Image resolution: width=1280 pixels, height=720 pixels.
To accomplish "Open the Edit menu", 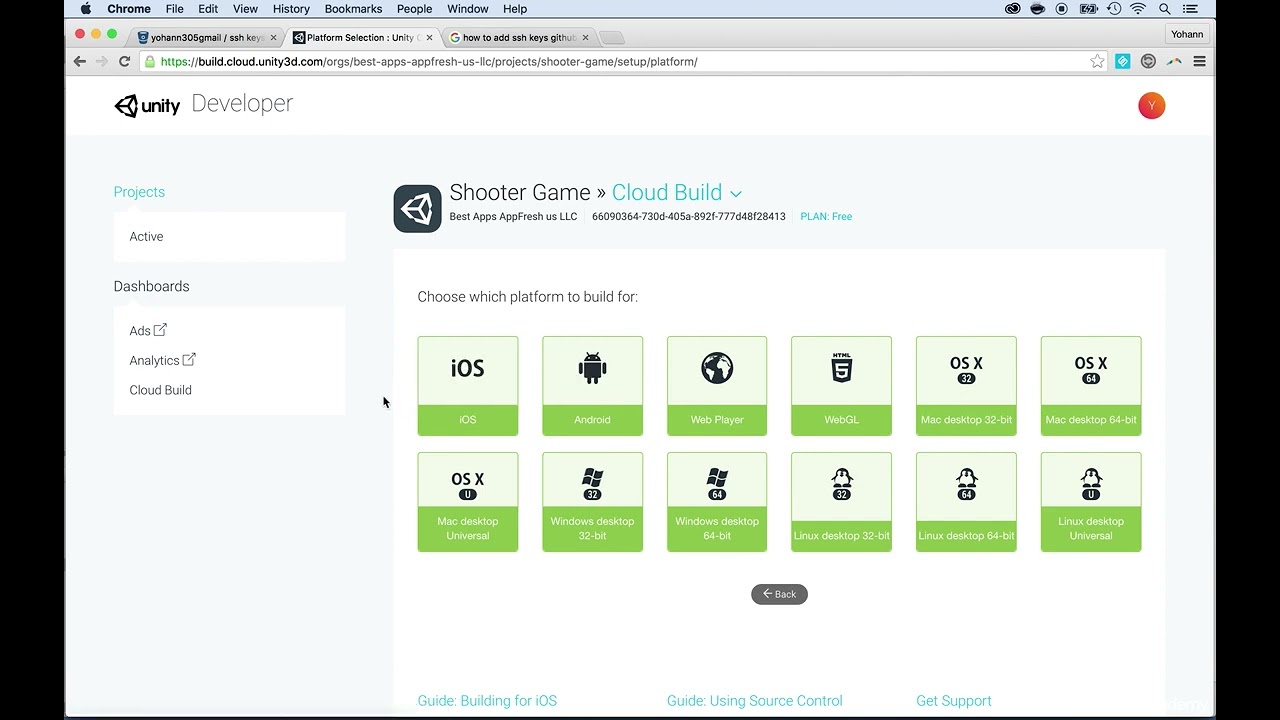I will click(208, 9).
